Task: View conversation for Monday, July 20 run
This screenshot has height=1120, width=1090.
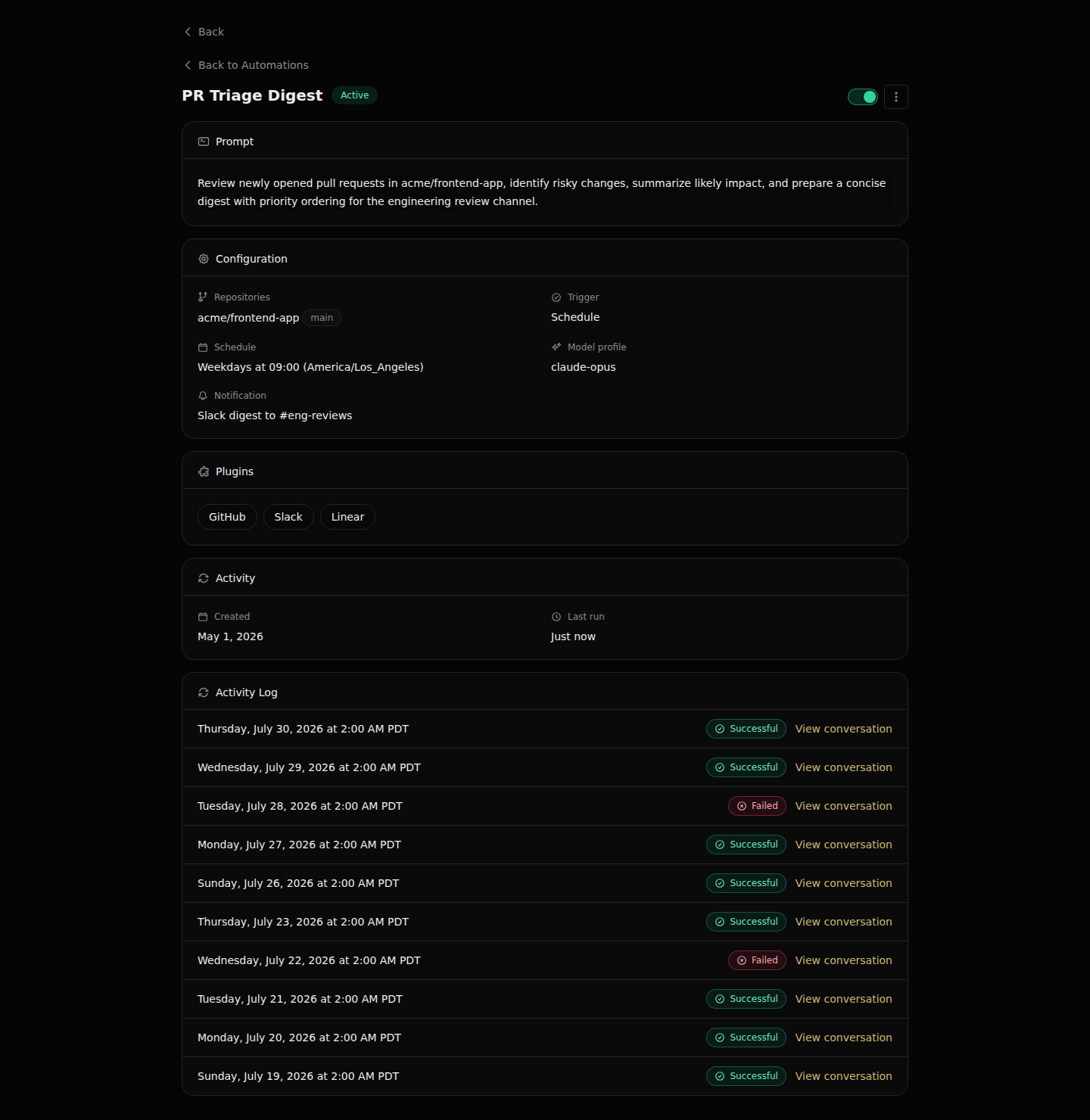Action: (x=843, y=1038)
